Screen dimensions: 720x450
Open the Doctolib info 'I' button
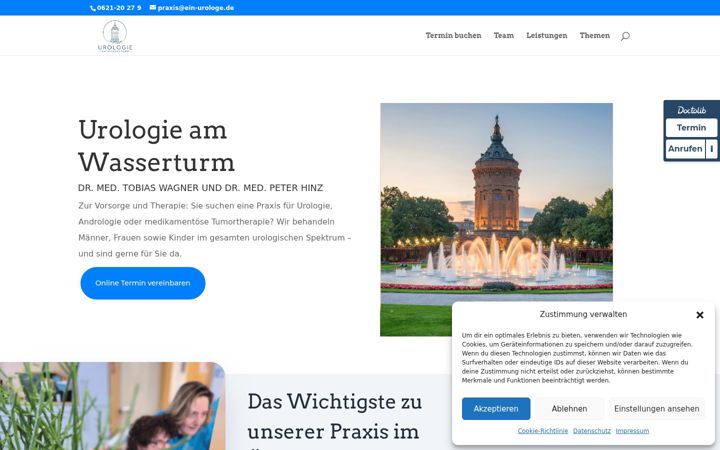(x=711, y=149)
